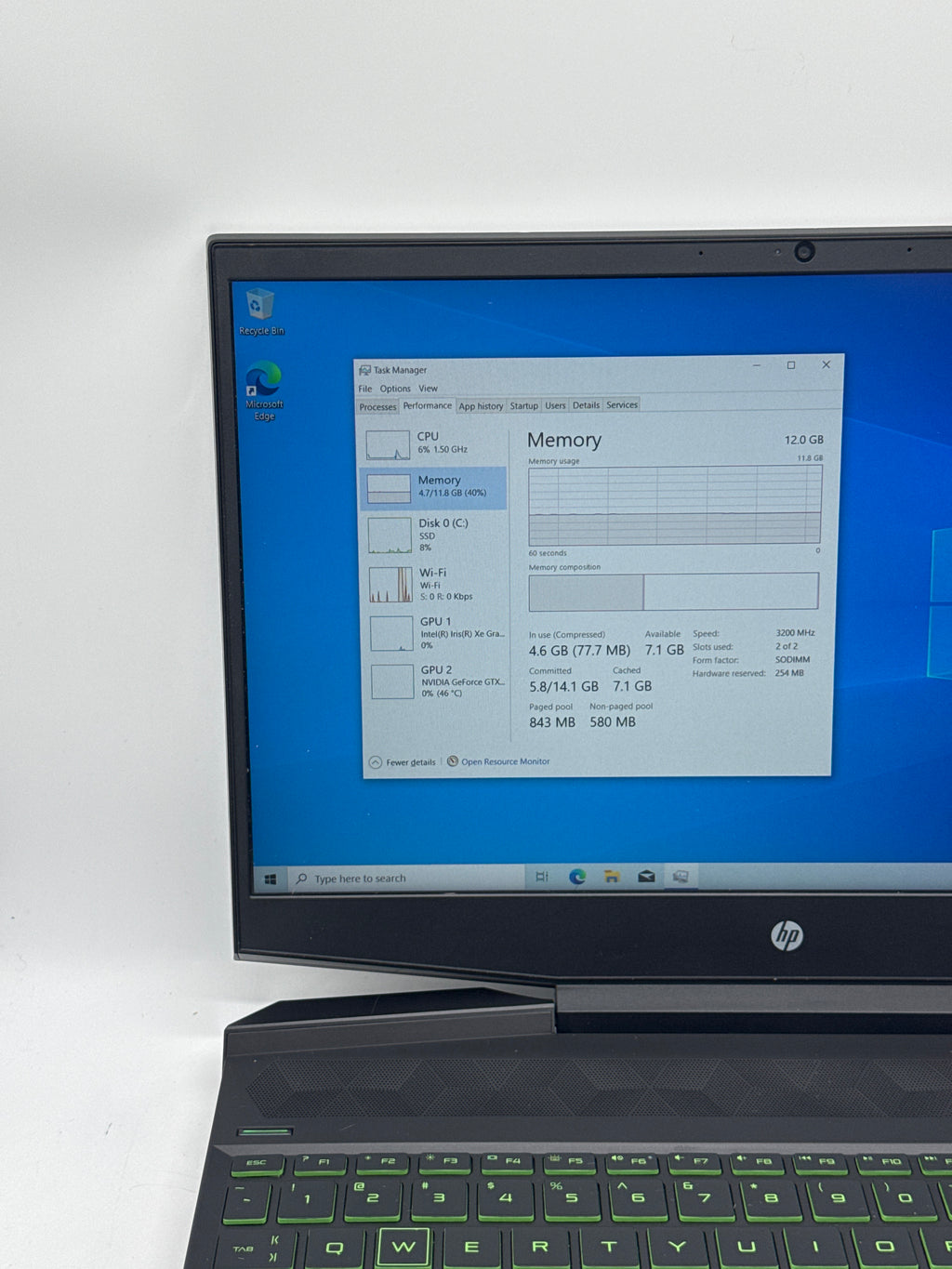
Task: Open the Recycle Bin desktop icon
Action: (x=261, y=311)
